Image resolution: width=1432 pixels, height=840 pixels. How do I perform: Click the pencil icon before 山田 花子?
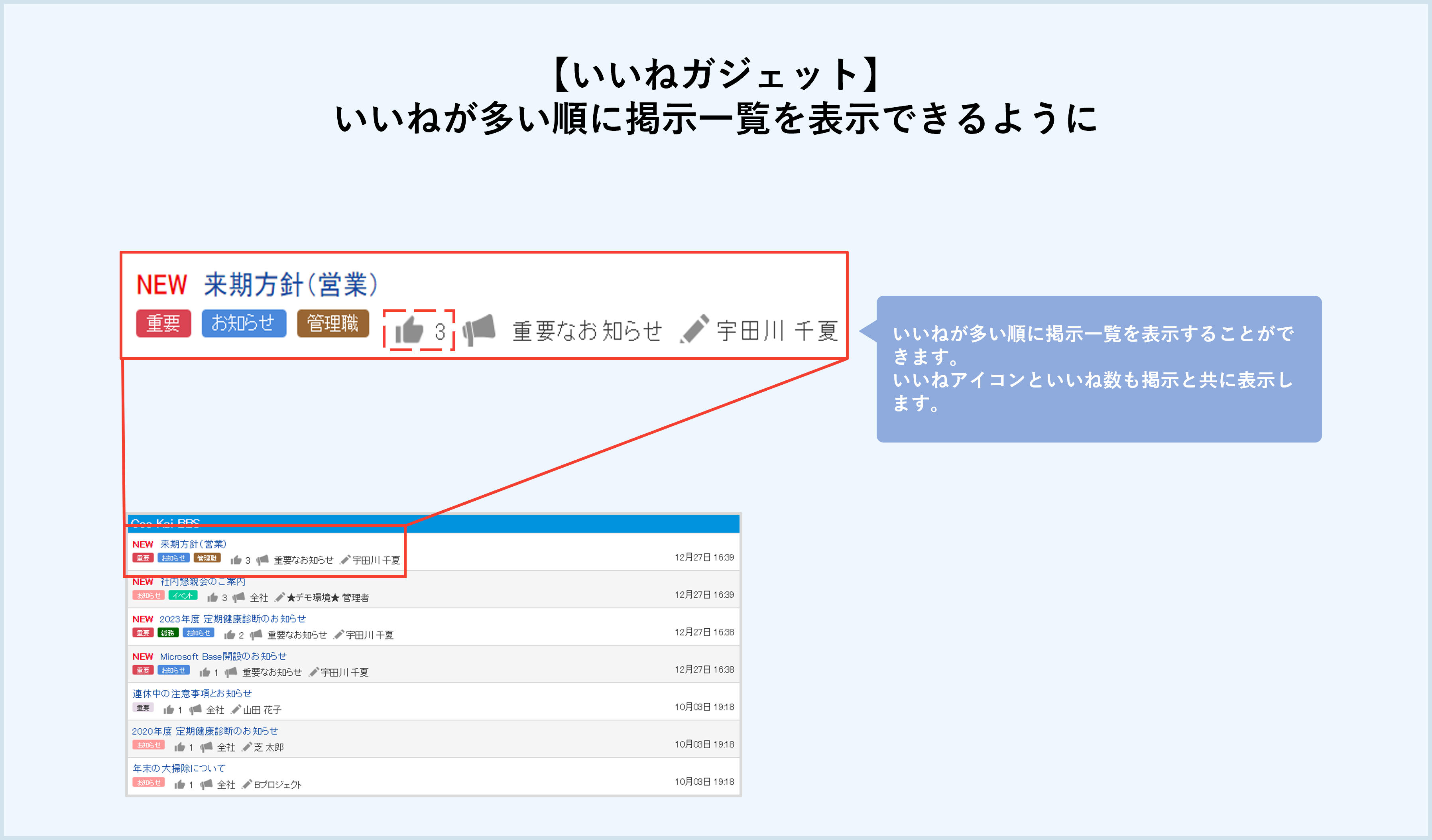tap(236, 709)
